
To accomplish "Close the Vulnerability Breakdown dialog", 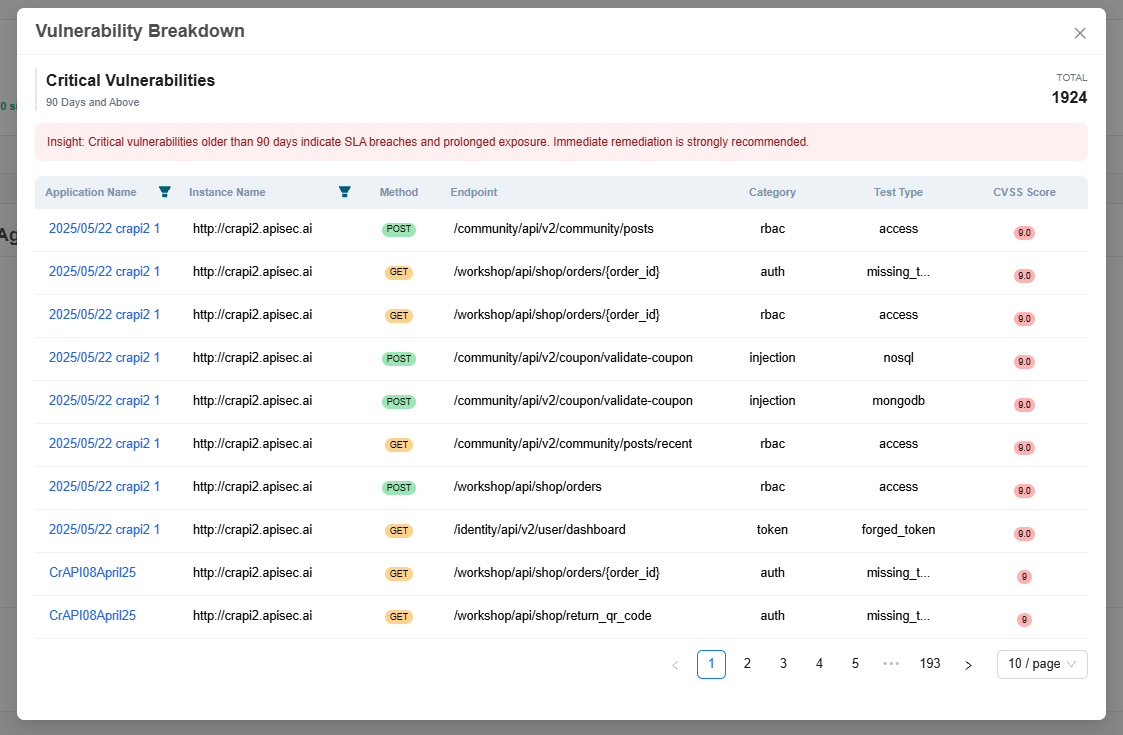I will 1080,33.
